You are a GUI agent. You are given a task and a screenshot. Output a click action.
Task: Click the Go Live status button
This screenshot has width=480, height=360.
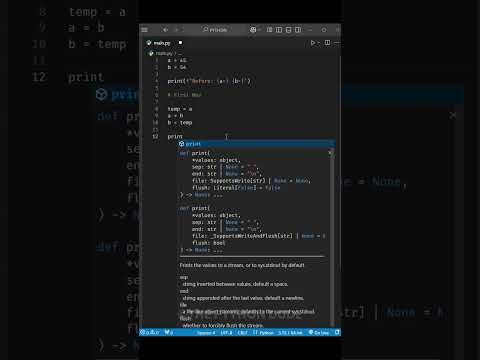(x=319, y=333)
